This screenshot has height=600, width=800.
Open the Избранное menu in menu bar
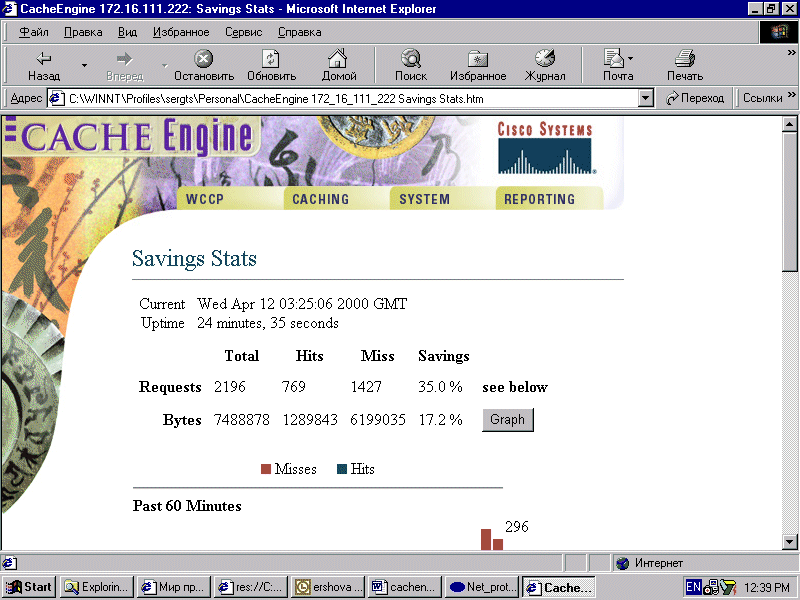coord(181,32)
